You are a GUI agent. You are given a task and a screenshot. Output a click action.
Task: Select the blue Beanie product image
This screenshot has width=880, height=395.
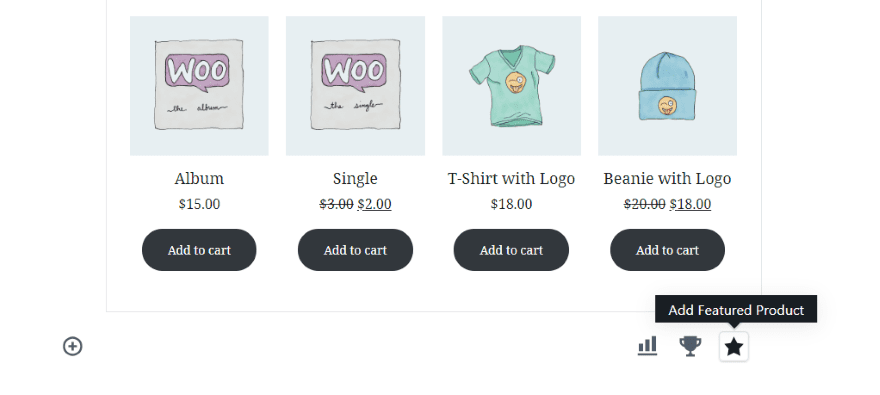tap(667, 85)
